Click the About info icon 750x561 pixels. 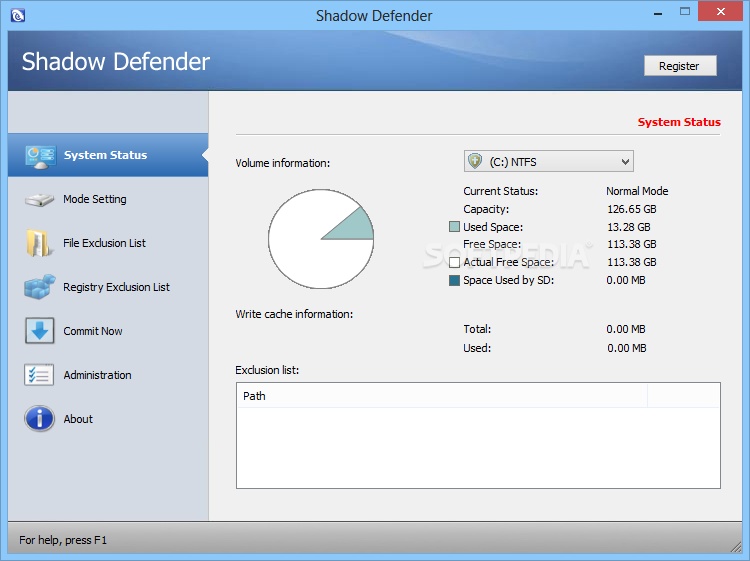pos(40,418)
